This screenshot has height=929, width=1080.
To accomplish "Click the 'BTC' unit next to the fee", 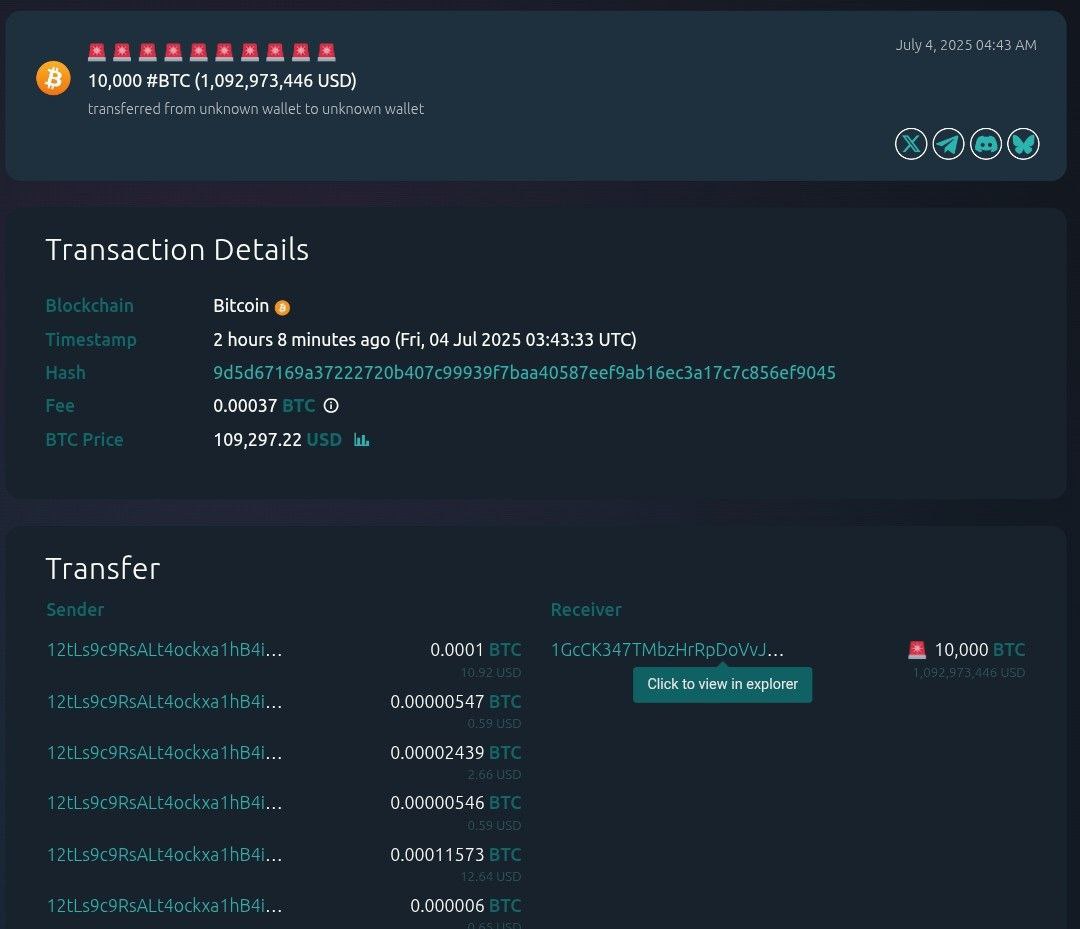I will 299,406.
